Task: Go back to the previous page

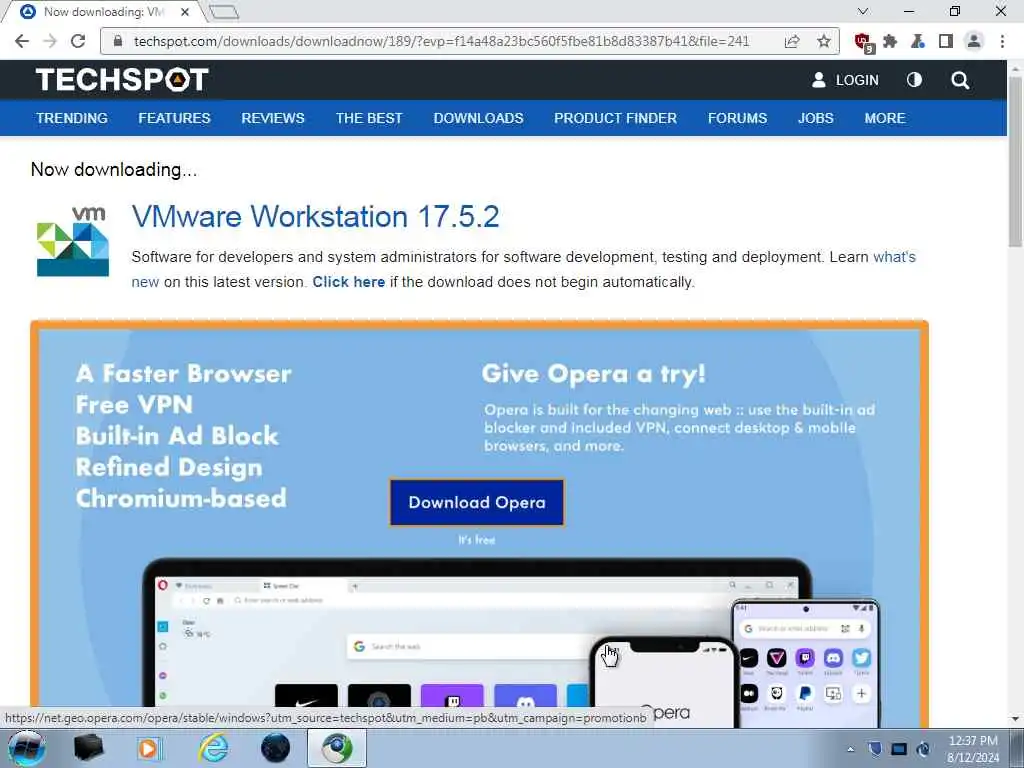Action: [22, 41]
